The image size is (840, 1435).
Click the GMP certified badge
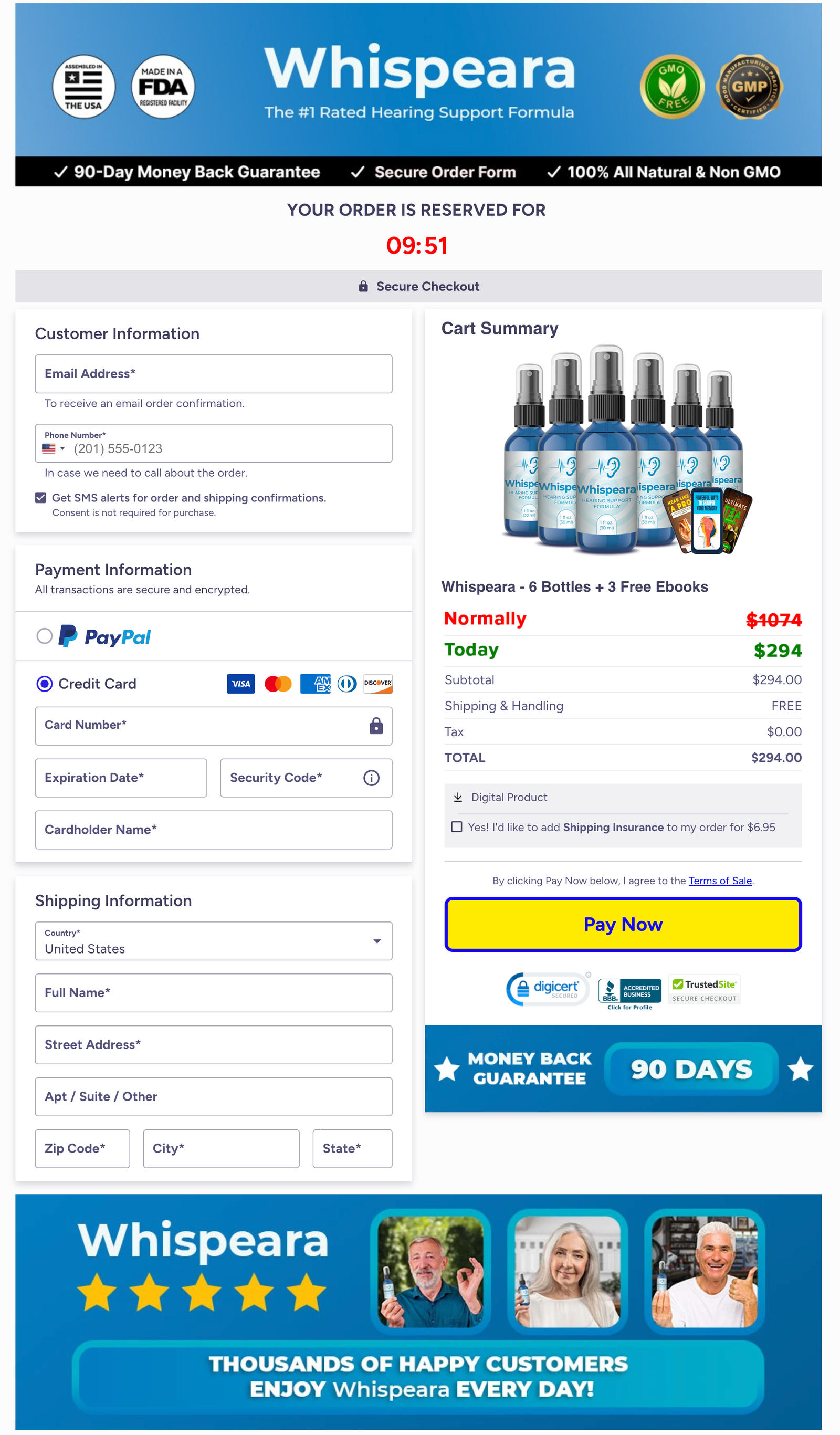pyautogui.click(x=749, y=87)
